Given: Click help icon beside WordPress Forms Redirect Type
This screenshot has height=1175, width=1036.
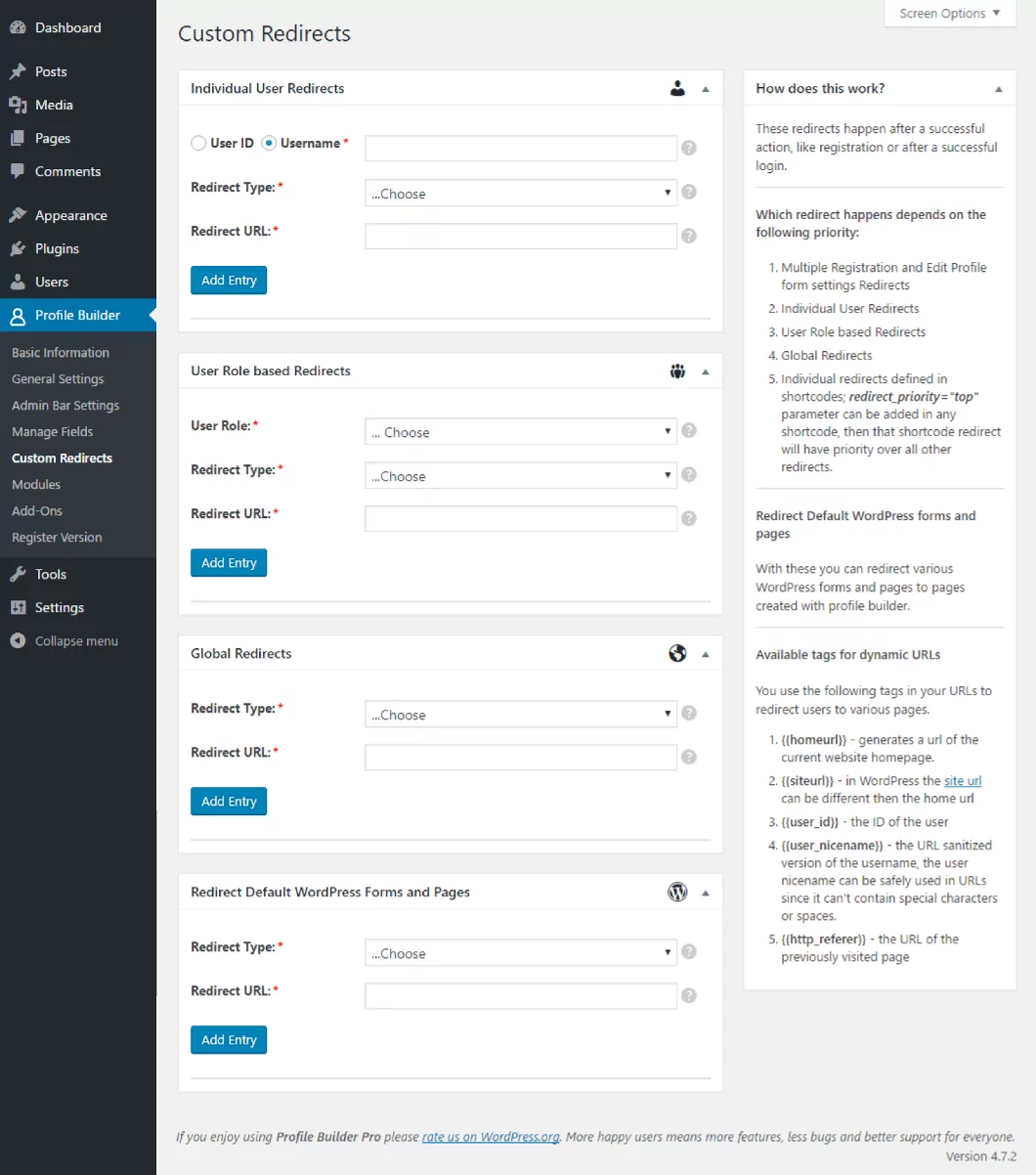Looking at the screenshot, I should (x=689, y=951).
